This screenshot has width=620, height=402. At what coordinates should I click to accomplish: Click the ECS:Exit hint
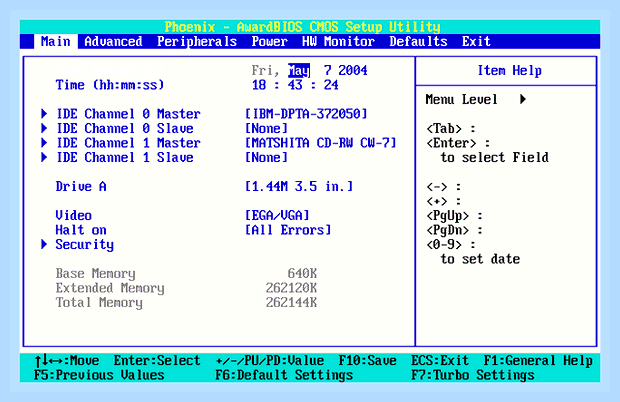(x=440, y=360)
